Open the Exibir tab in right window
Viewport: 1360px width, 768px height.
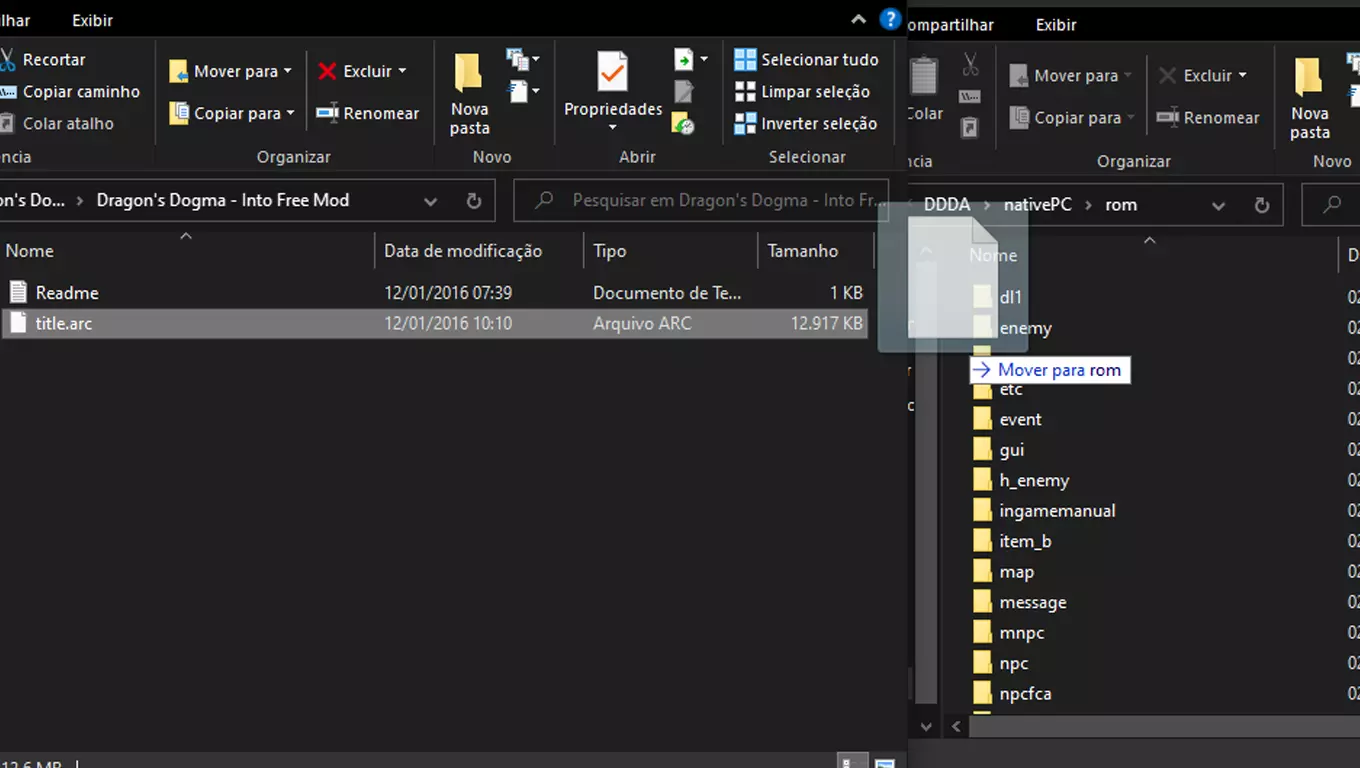pyautogui.click(x=1056, y=25)
